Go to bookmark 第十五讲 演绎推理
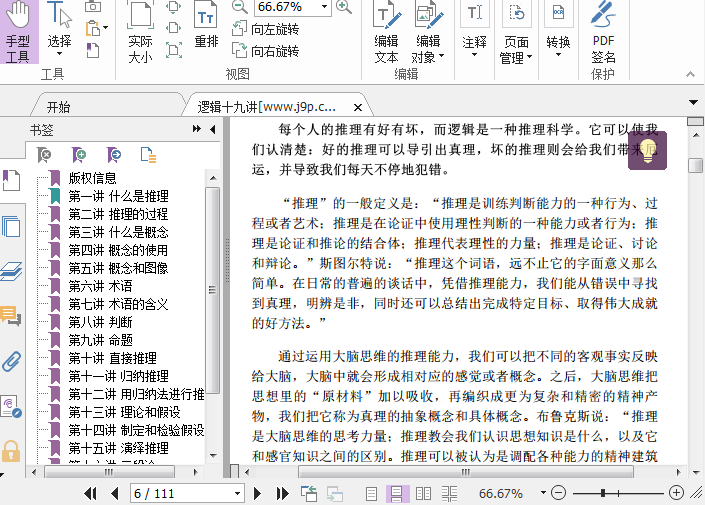 pos(118,448)
